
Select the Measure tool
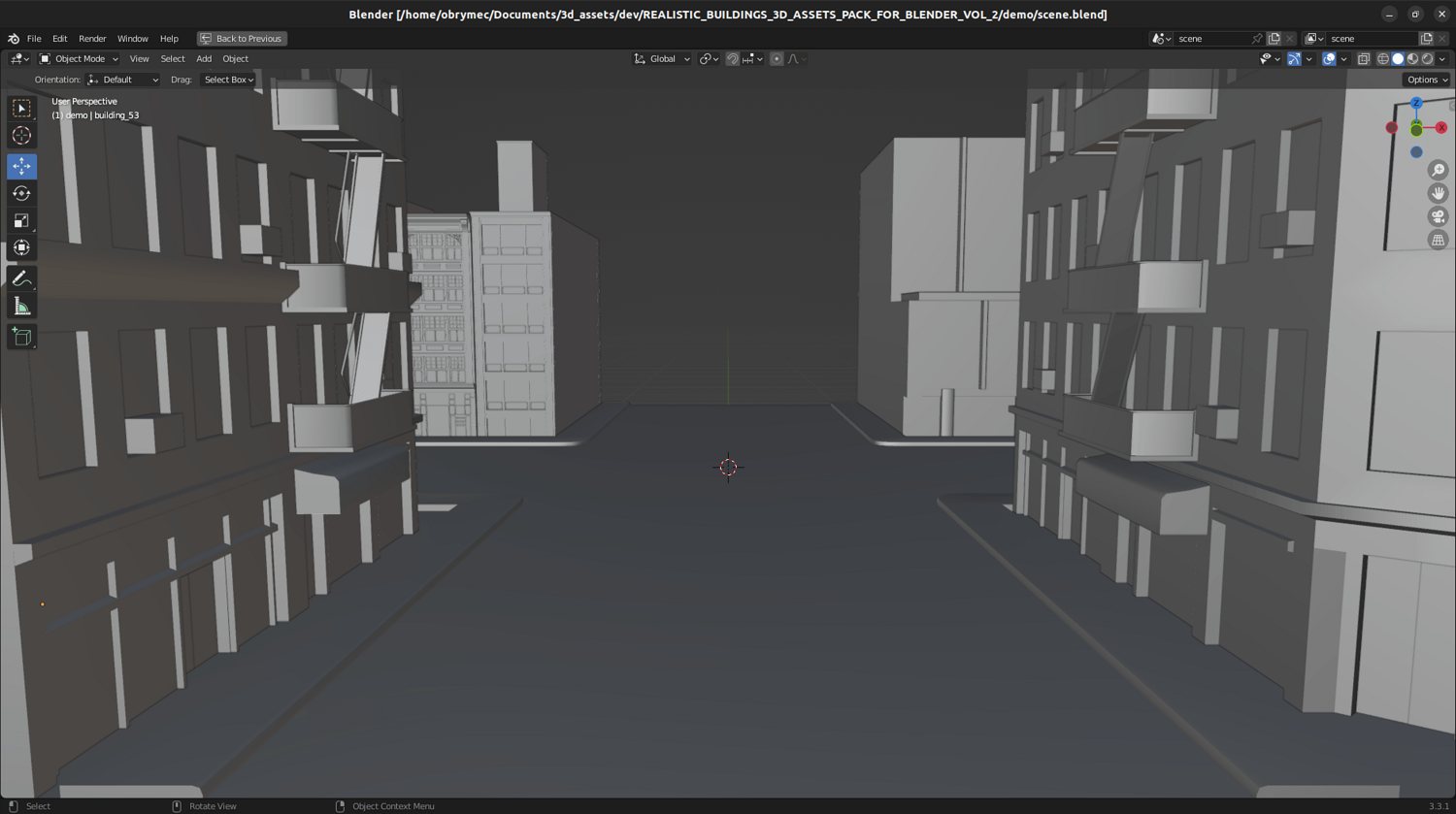click(21, 307)
